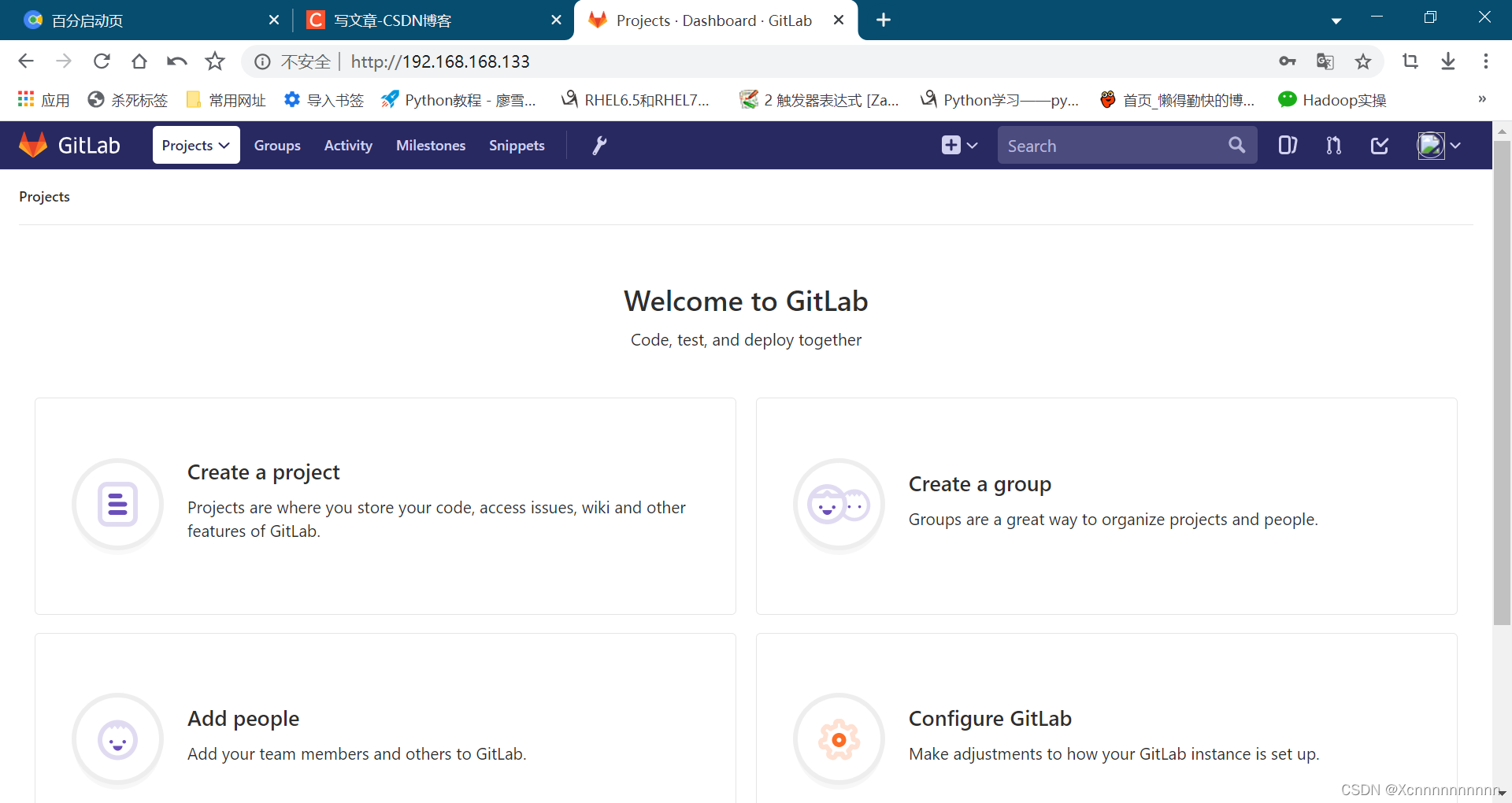Click the bookmark star beside home
Viewport: 1512px width, 803px height.
tap(215, 61)
